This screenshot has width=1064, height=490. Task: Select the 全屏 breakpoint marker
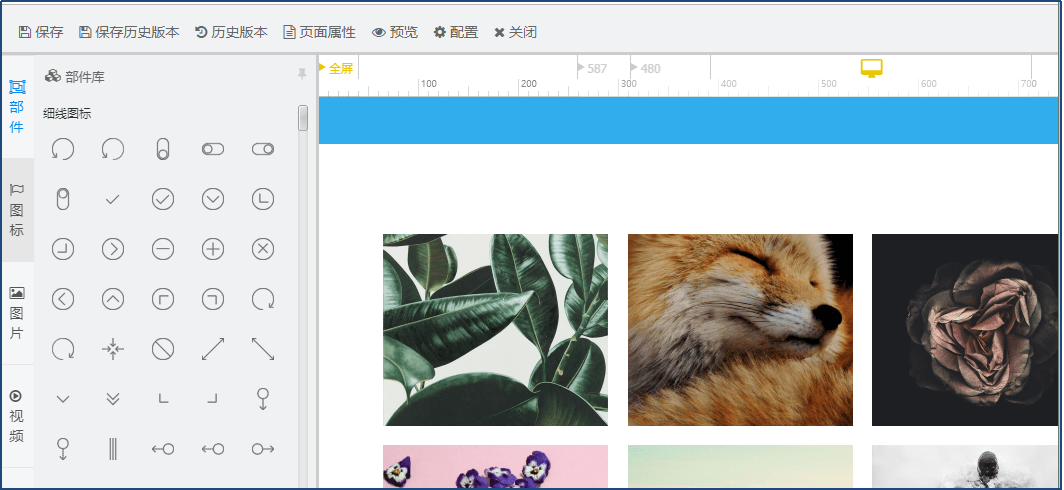(x=337, y=68)
